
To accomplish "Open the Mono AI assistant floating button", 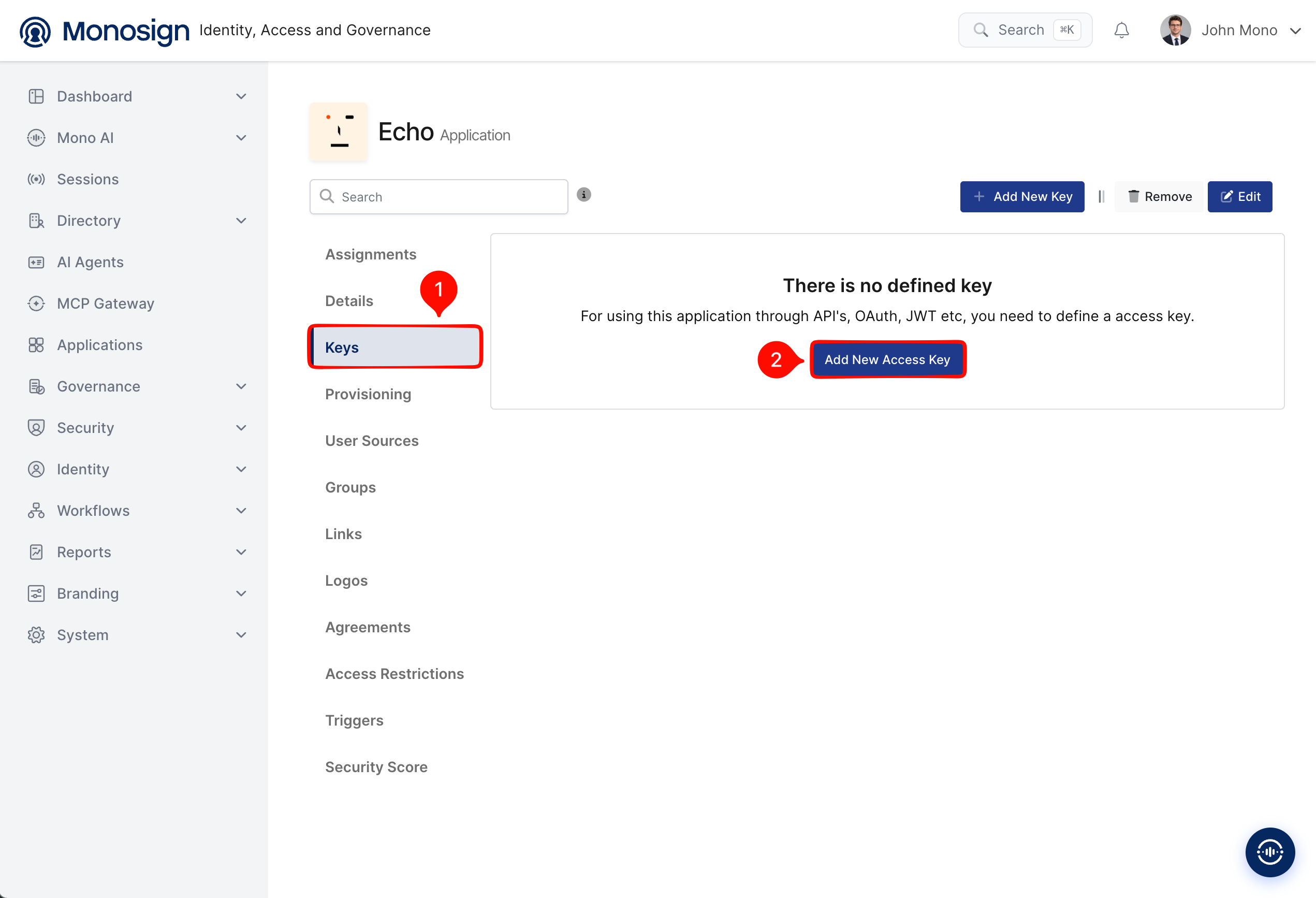I will [x=1269, y=852].
